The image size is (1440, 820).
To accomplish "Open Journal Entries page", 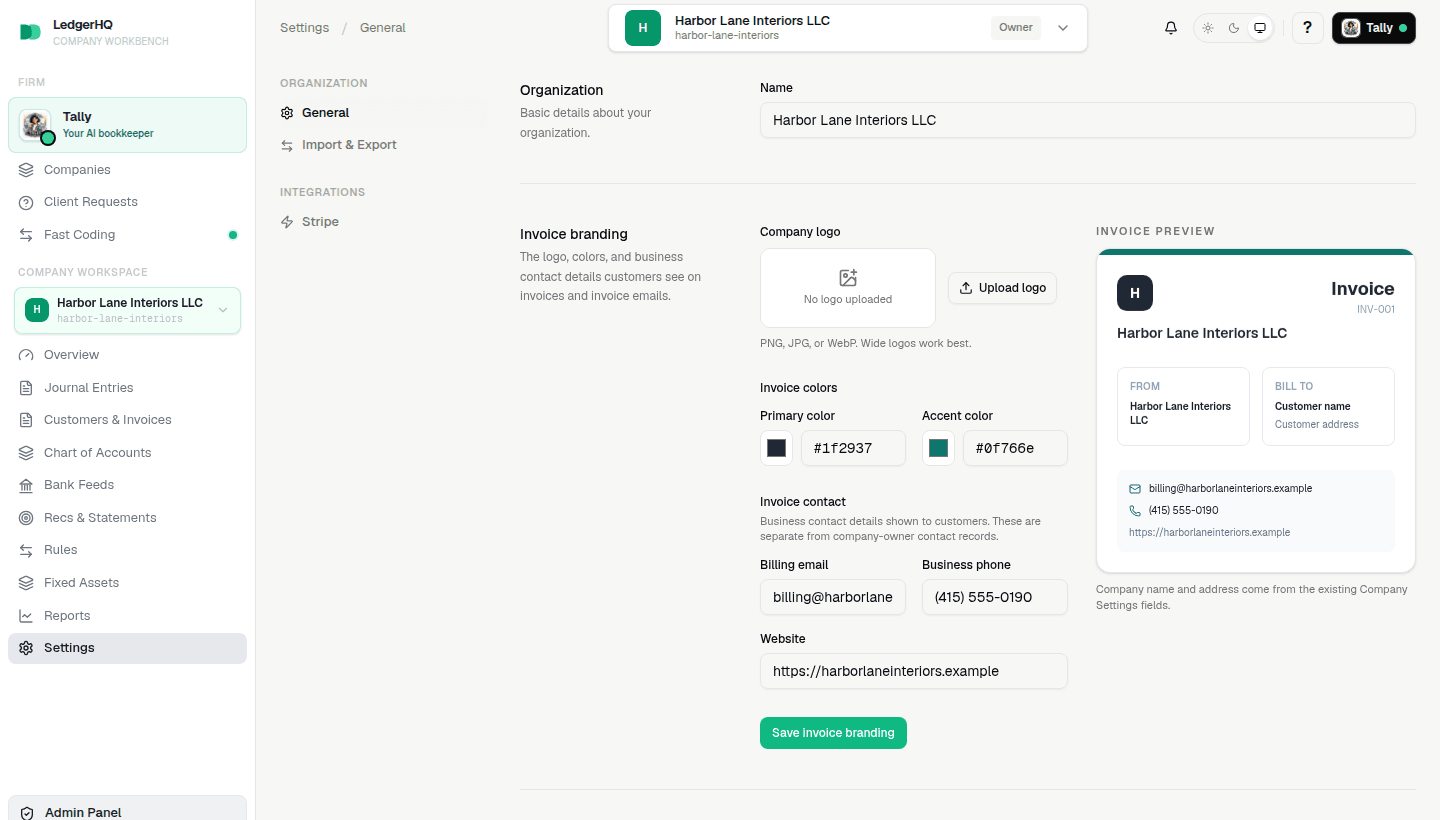I will click(x=127, y=388).
